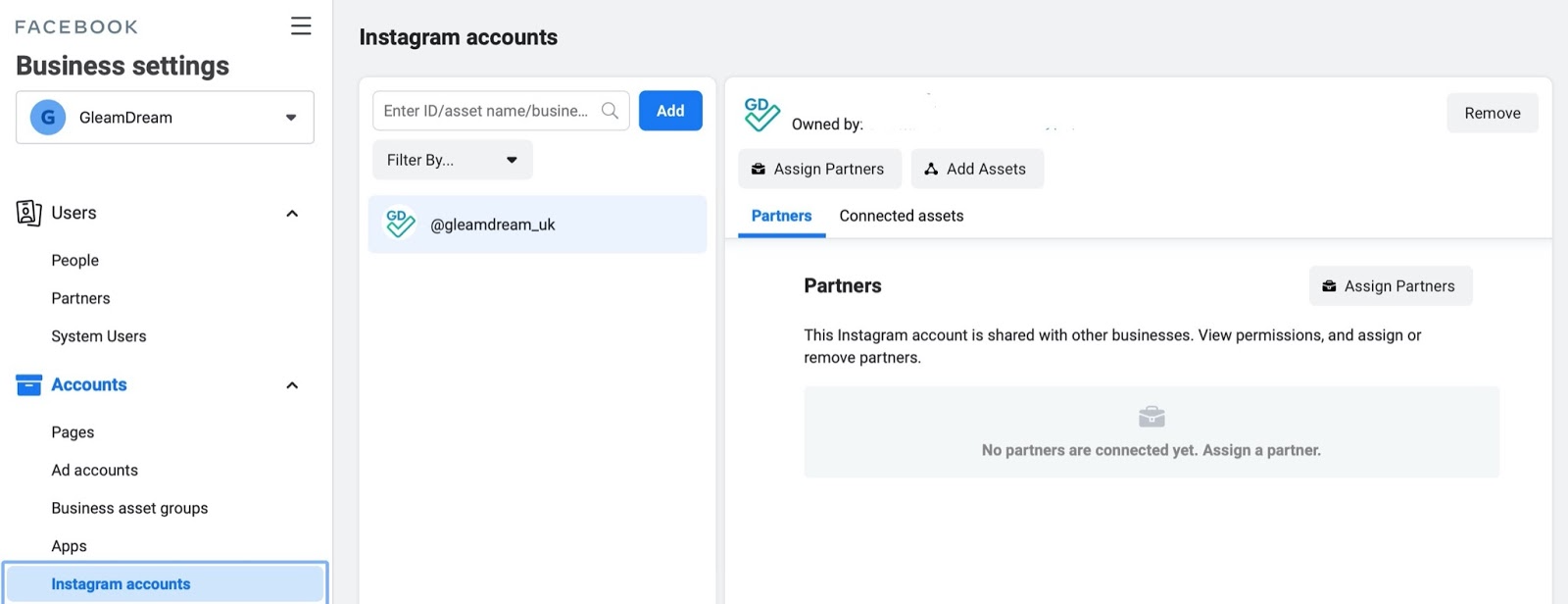The image size is (1568, 604).
Task: Click the Add Assets button
Action: coord(977,169)
